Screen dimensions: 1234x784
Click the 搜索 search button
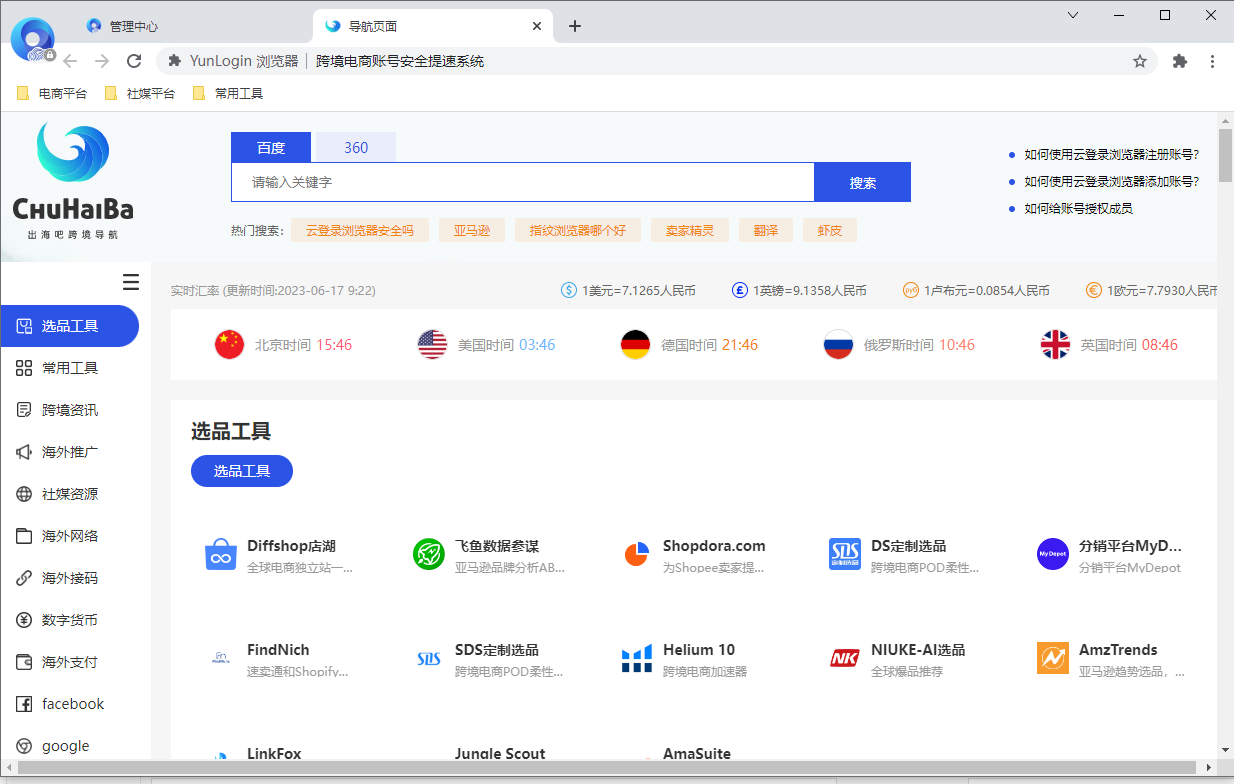click(x=861, y=181)
